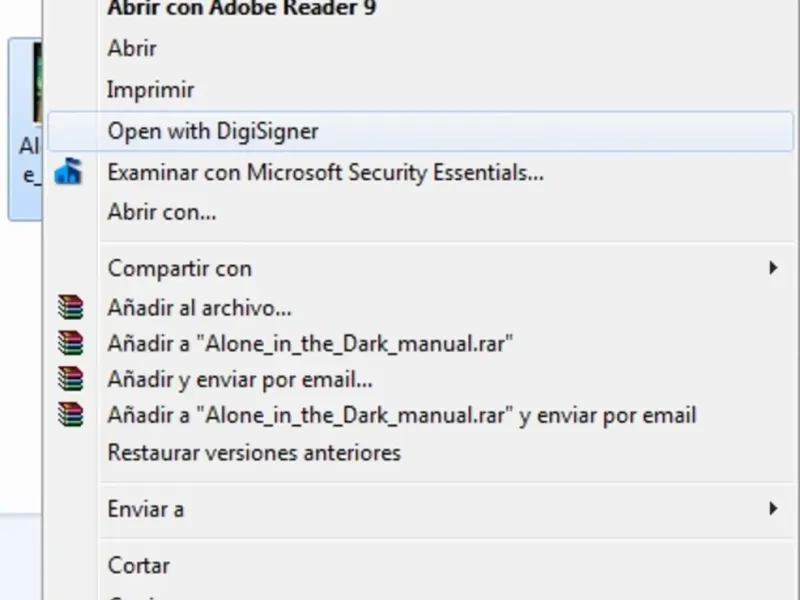Print the file using "Imprimir"
Image resolution: width=800 pixels, height=600 pixels.
(x=150, y=90)
